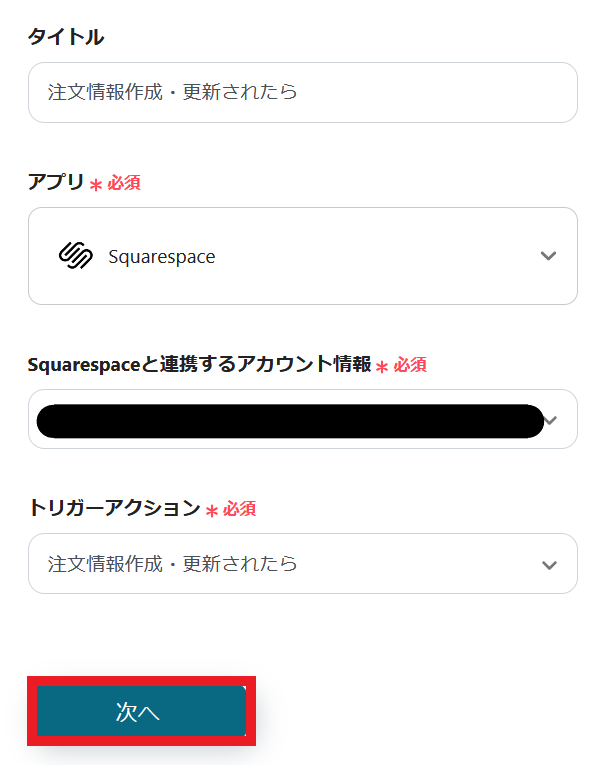The image size is (612, 765).
Task: Click the トリガーアクション field label
Action: (114, 508)
